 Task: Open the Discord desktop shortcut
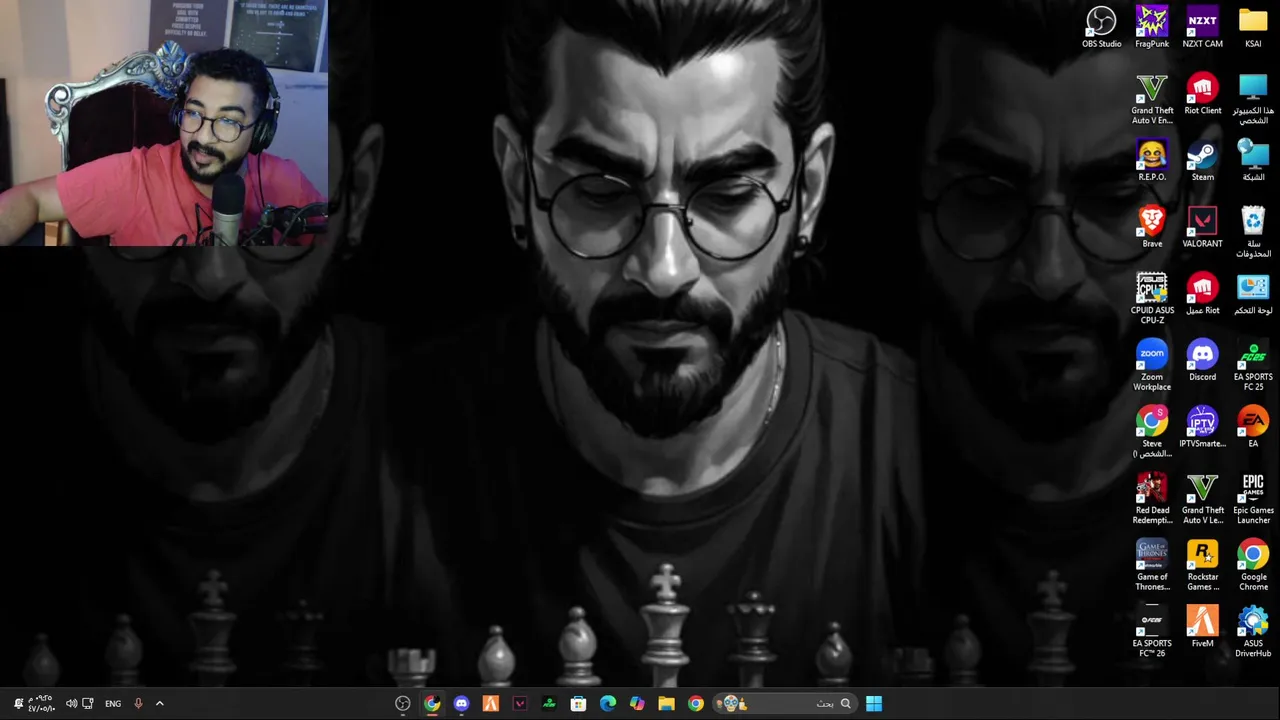point(1202,360)
